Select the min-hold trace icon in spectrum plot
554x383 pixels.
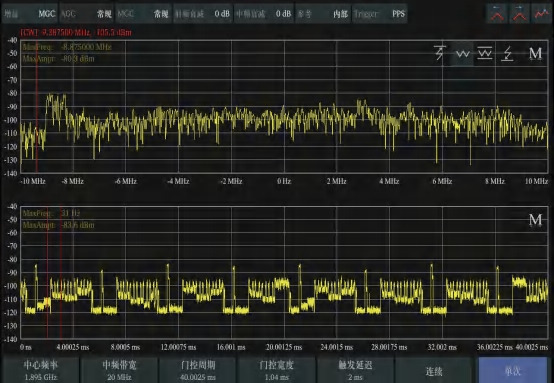507,53
